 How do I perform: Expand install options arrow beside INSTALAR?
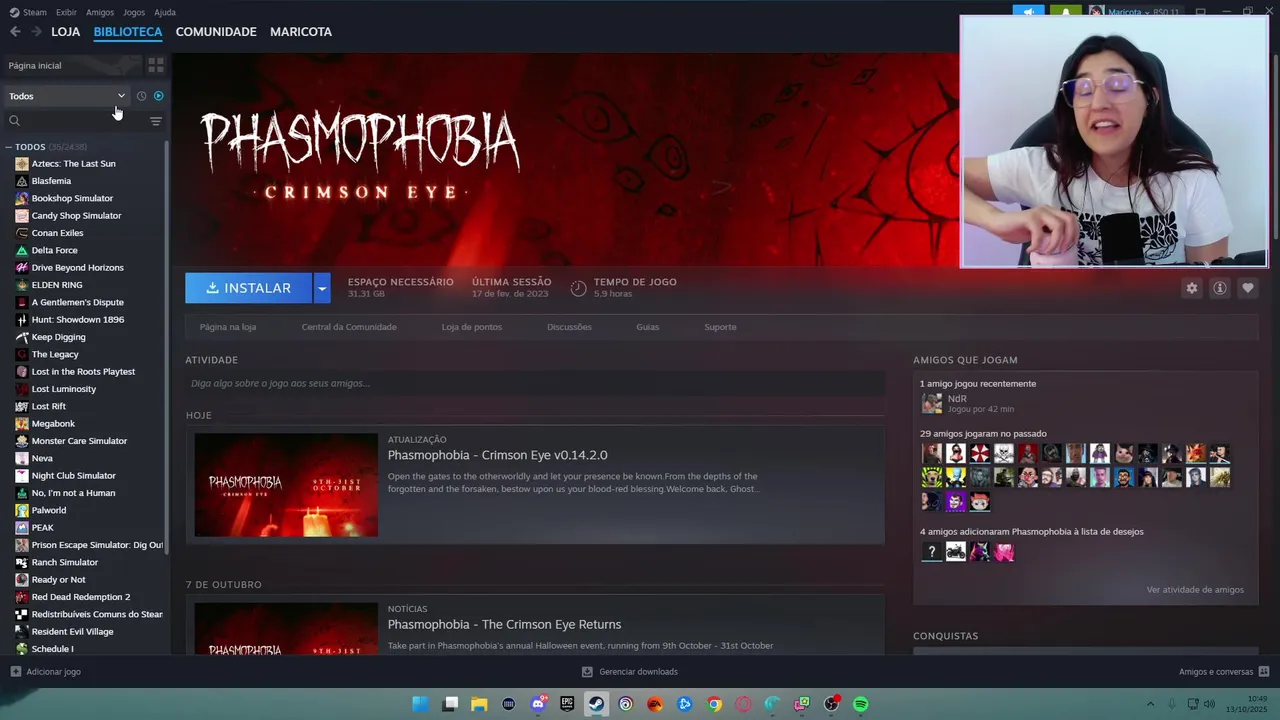(322, 288)
